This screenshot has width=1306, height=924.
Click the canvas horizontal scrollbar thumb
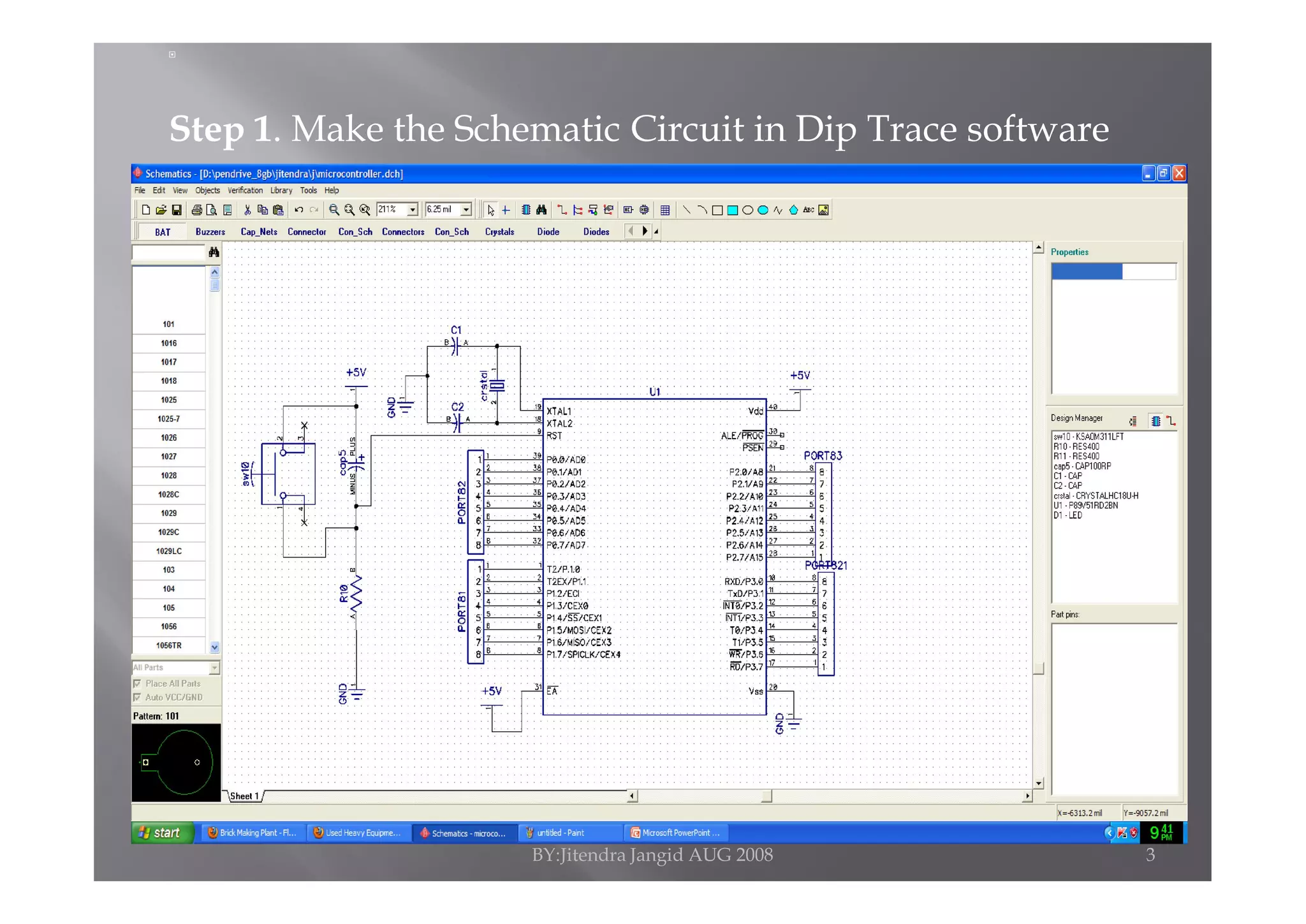767,796
